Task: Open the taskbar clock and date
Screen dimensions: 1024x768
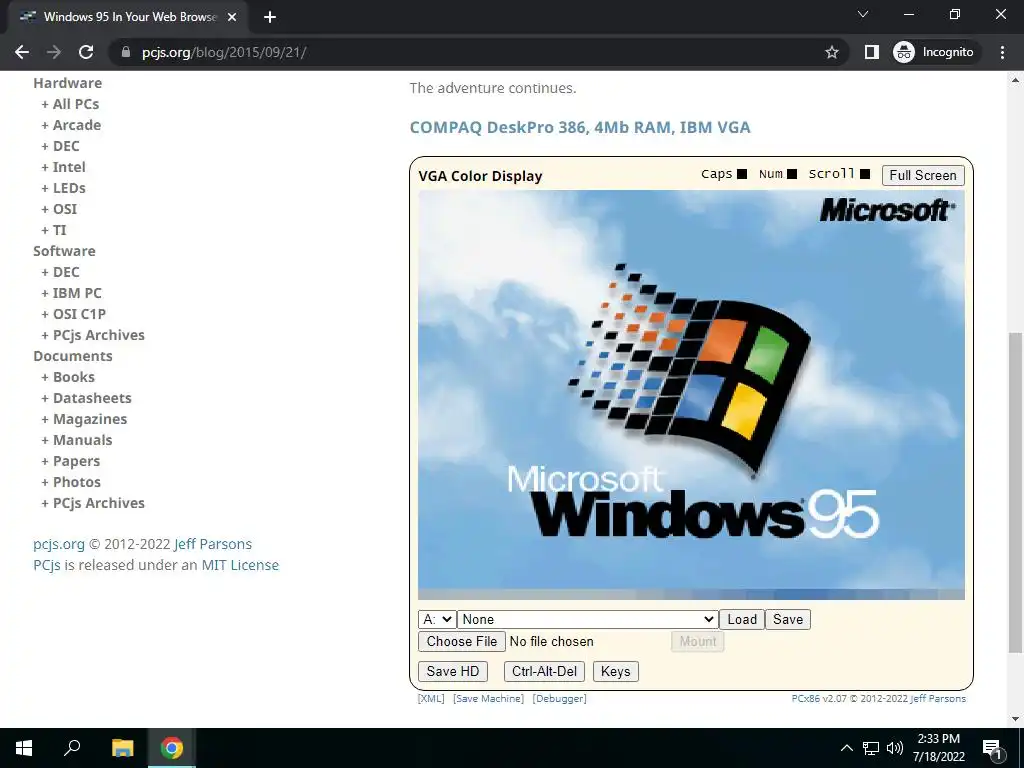Action: pyautogui.click(x=938, y=748)
